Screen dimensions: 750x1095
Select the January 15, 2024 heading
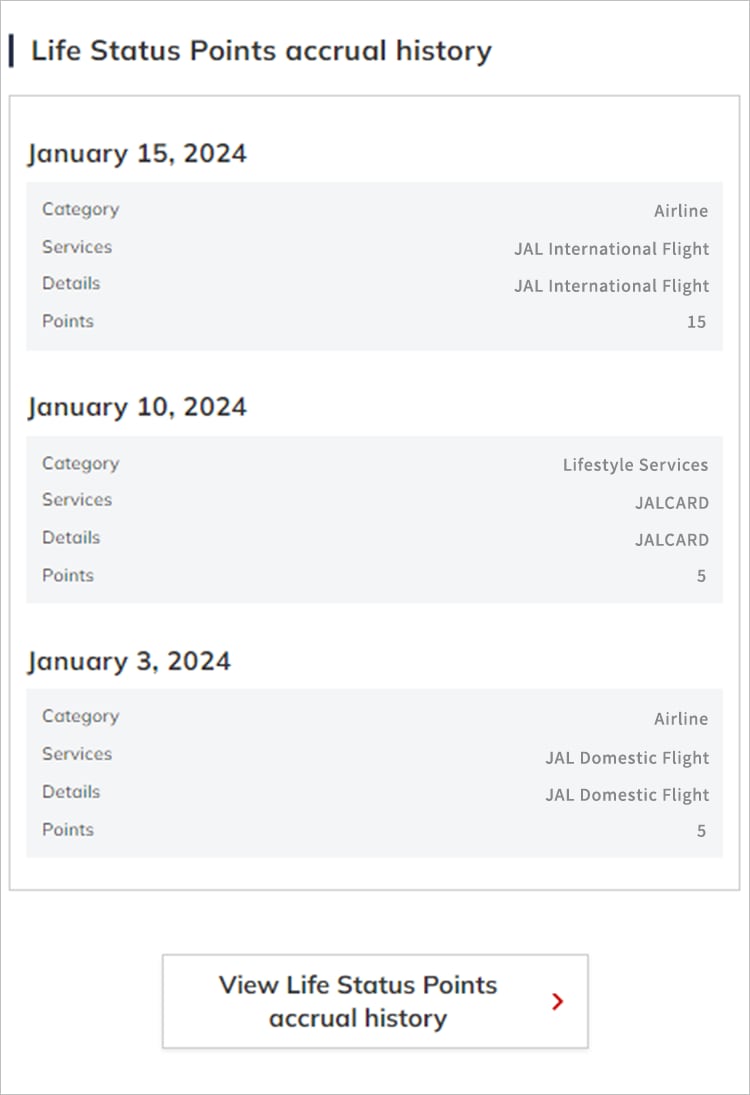coord(137,153)
